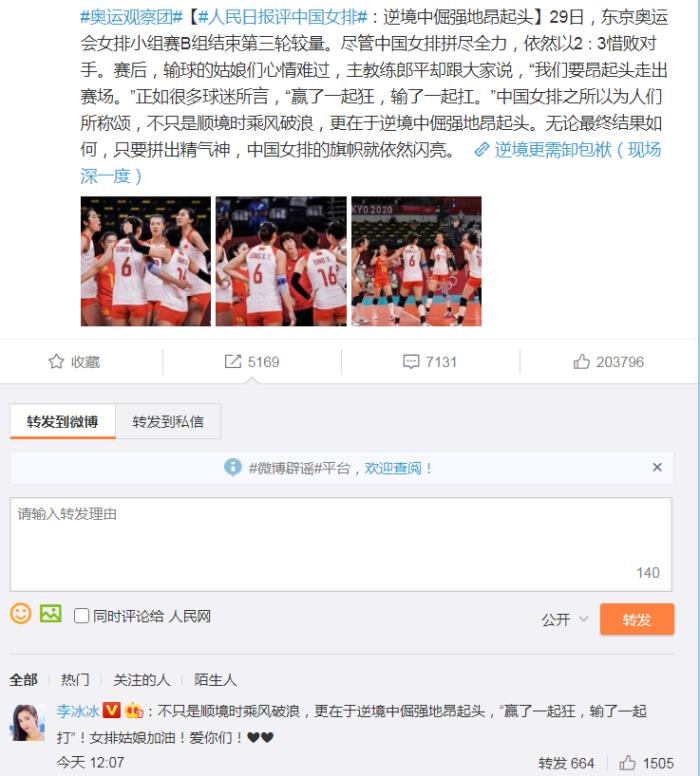The width and height of the screenshot is (700, 776).
Task: Open the #人民日报评中国女排# hashtag
Action: [x=282, y=17]
